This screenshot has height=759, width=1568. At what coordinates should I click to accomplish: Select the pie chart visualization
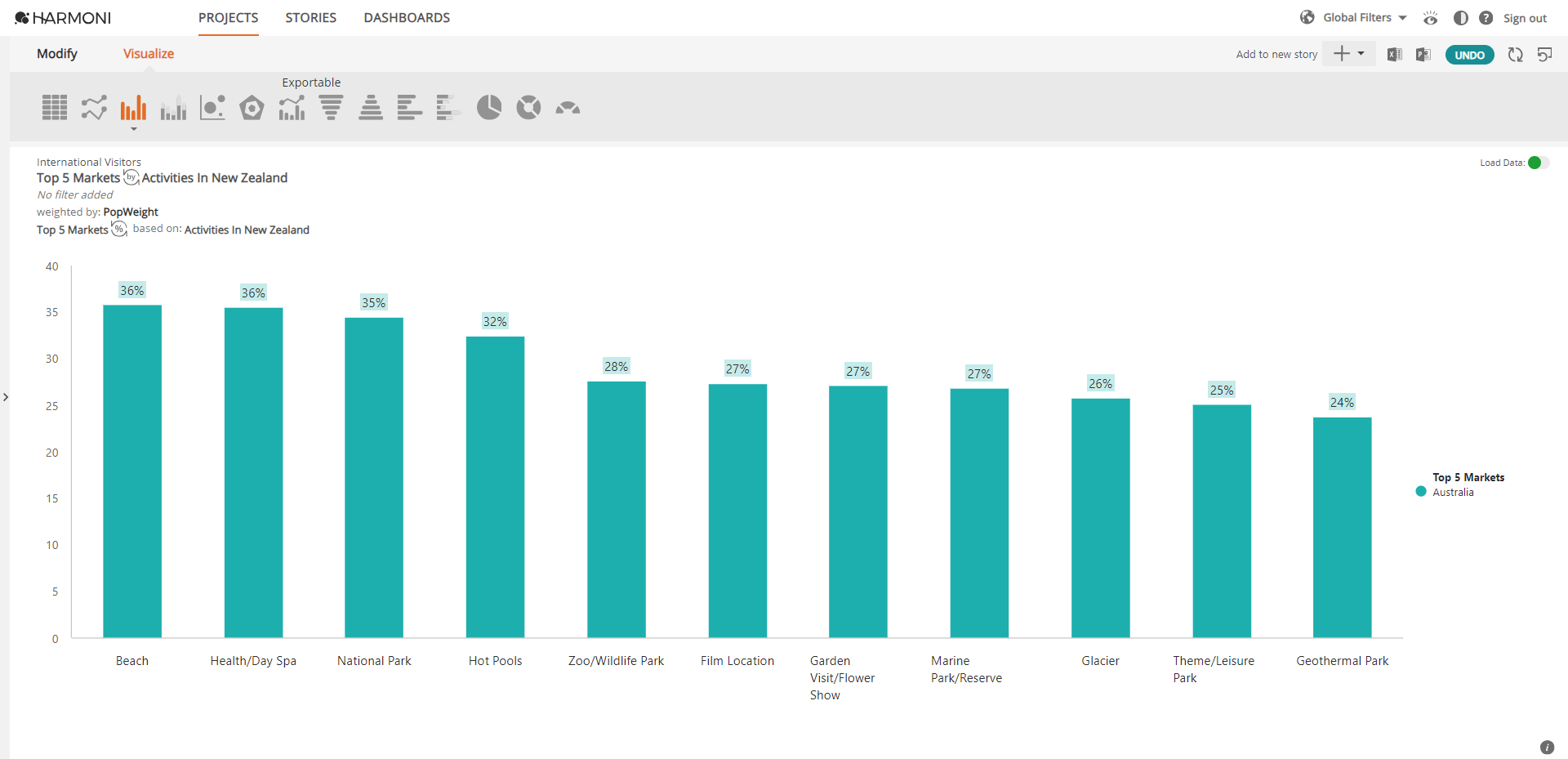pyautogui.click(x=488, y=107)
